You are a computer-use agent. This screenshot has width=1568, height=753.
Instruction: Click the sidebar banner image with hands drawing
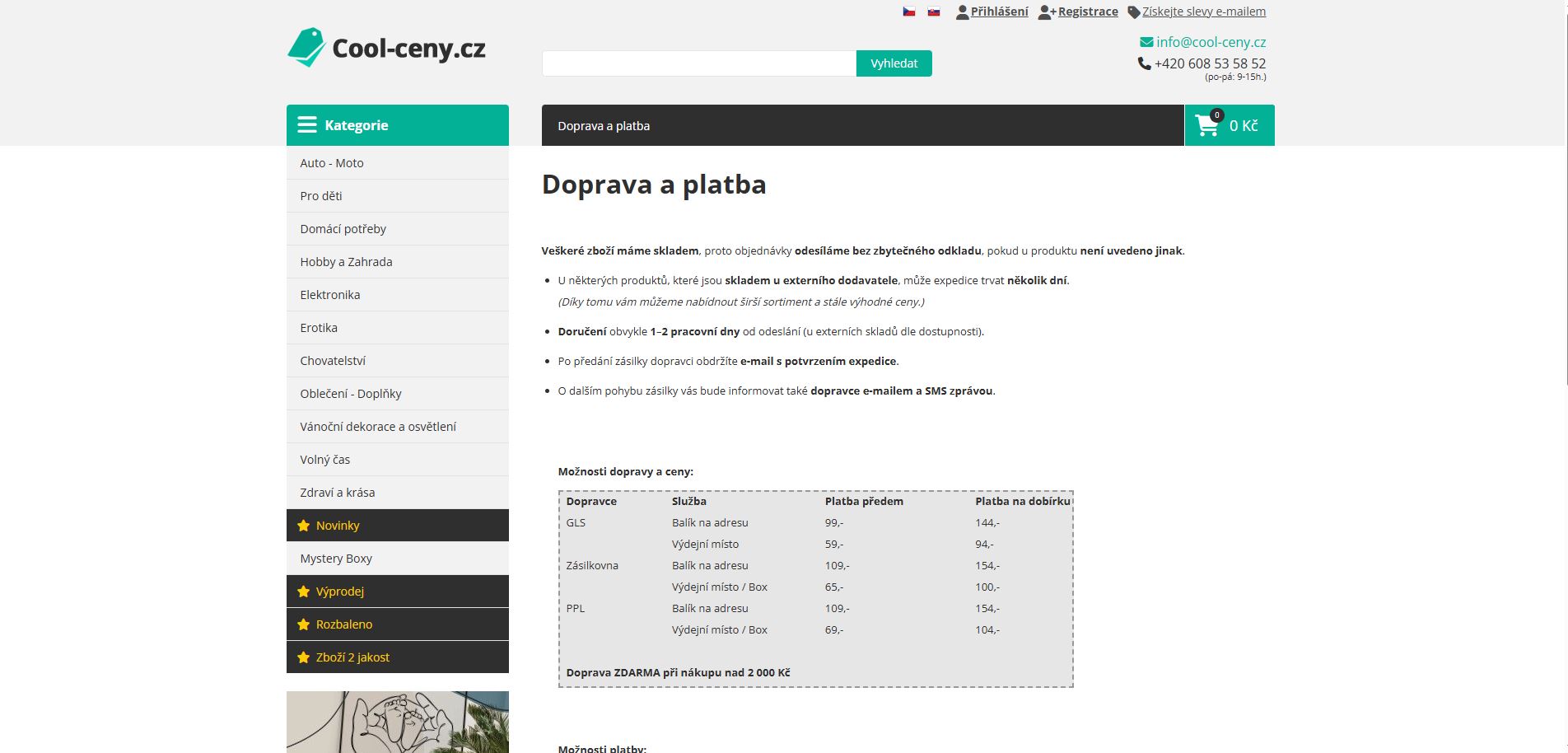tap(398, 722)
